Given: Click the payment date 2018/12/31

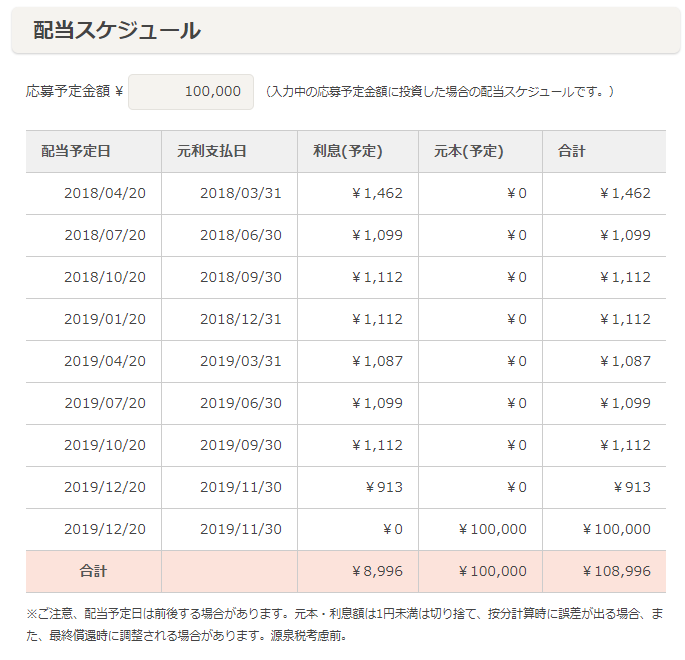Looking at the screenshot, I should pyautogui.click(x=241, y=319).
